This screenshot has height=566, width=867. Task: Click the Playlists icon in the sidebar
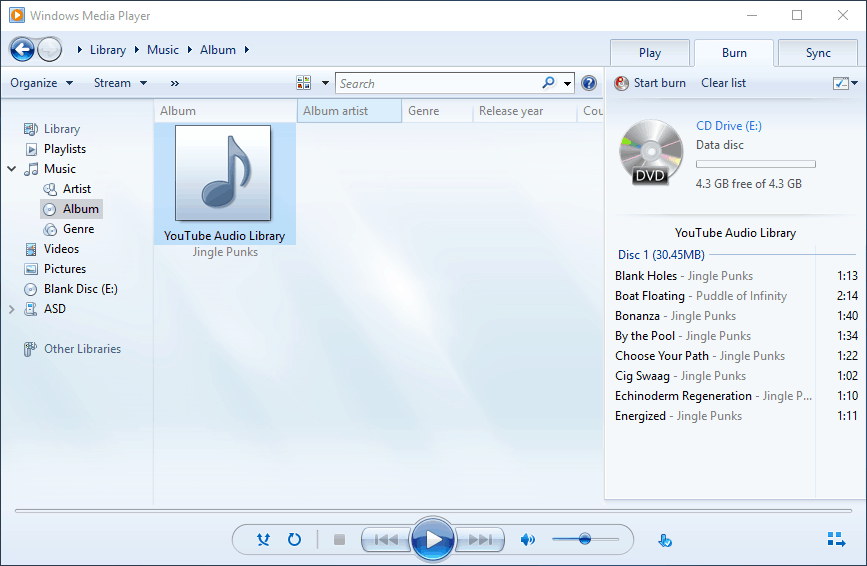[32, 149]
